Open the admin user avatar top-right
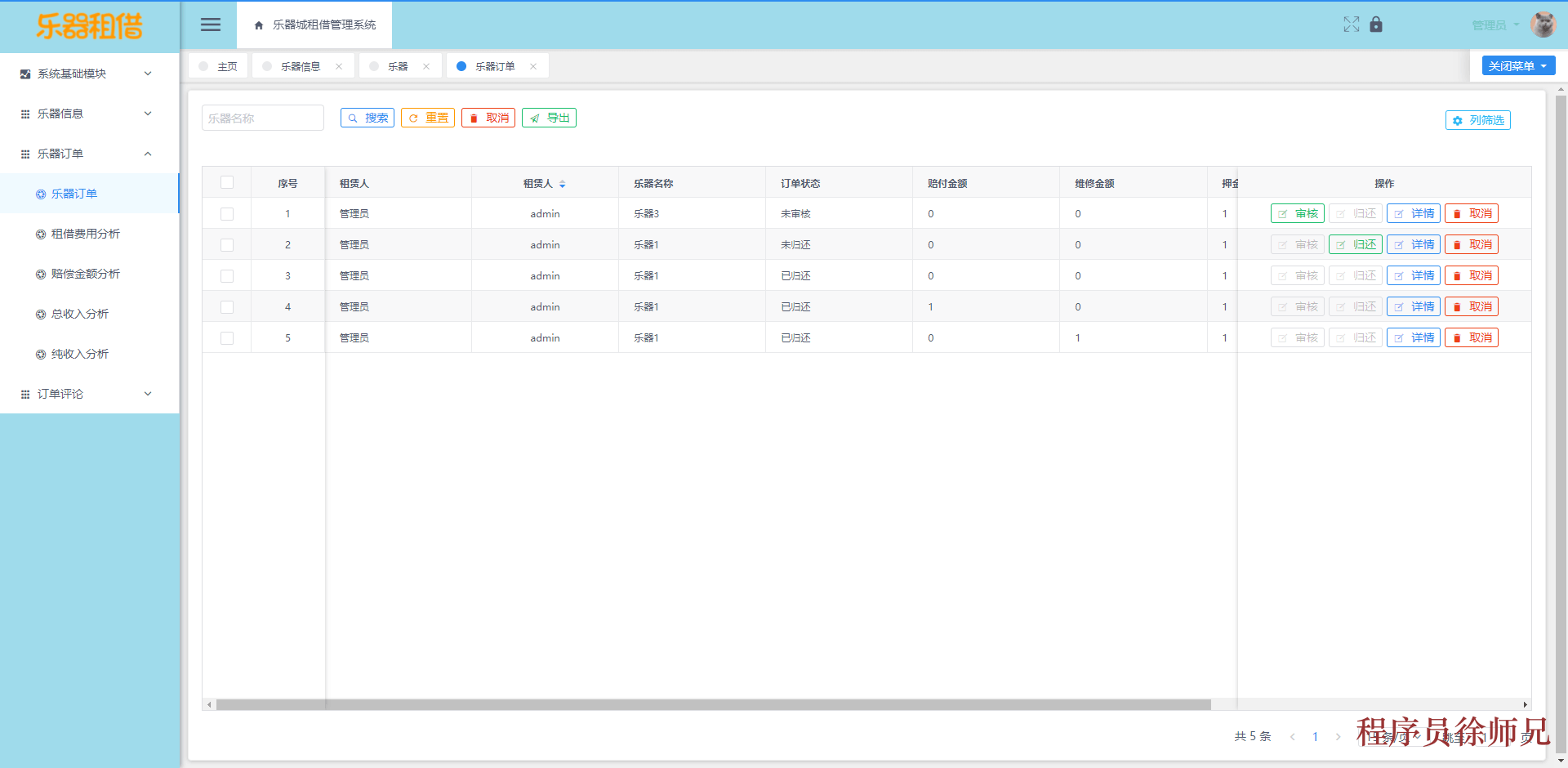The height and width of the screenshot is (768, 1568). click(1543, 25)
